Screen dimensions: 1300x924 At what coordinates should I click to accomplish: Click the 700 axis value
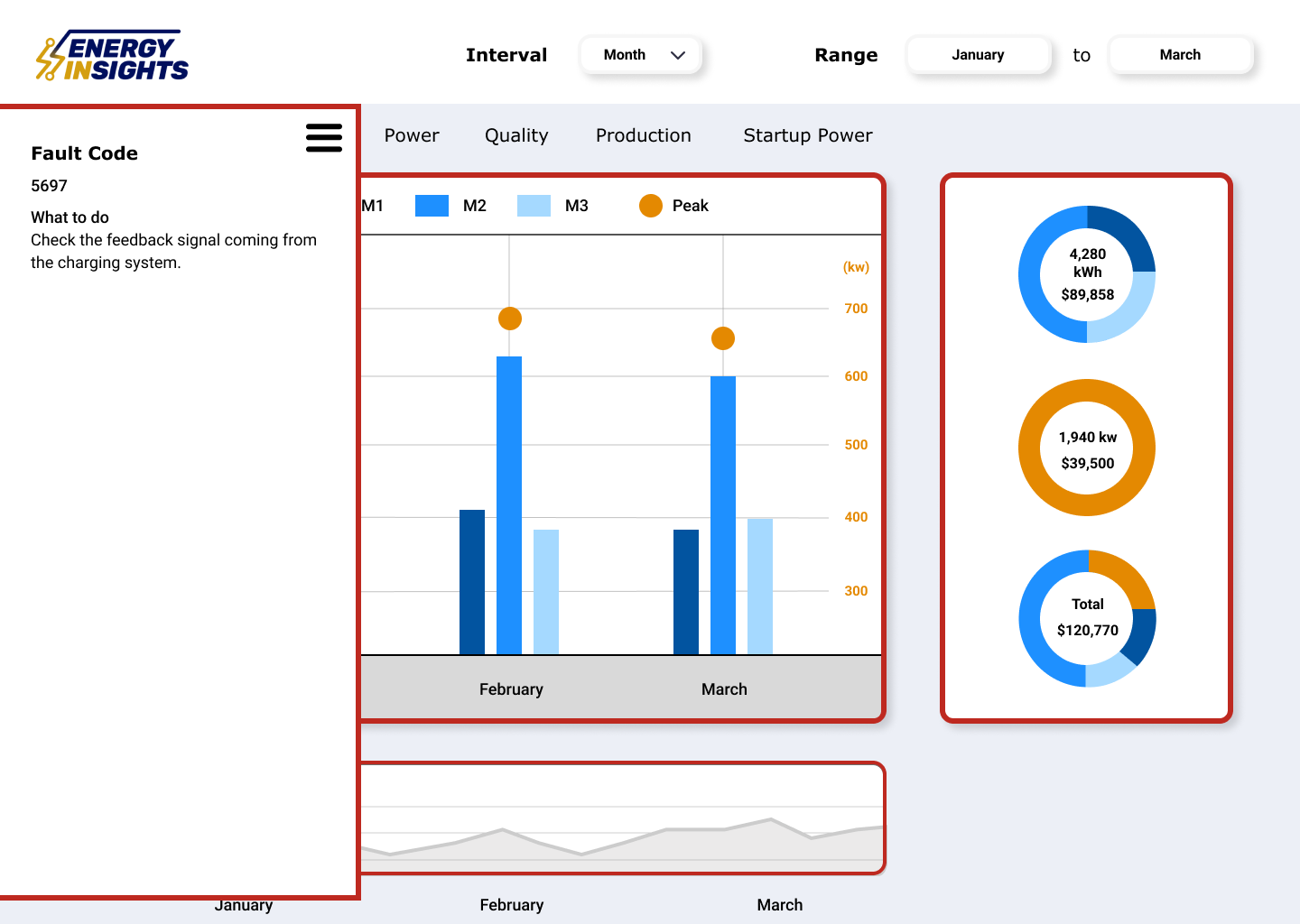tap(856, 309)
